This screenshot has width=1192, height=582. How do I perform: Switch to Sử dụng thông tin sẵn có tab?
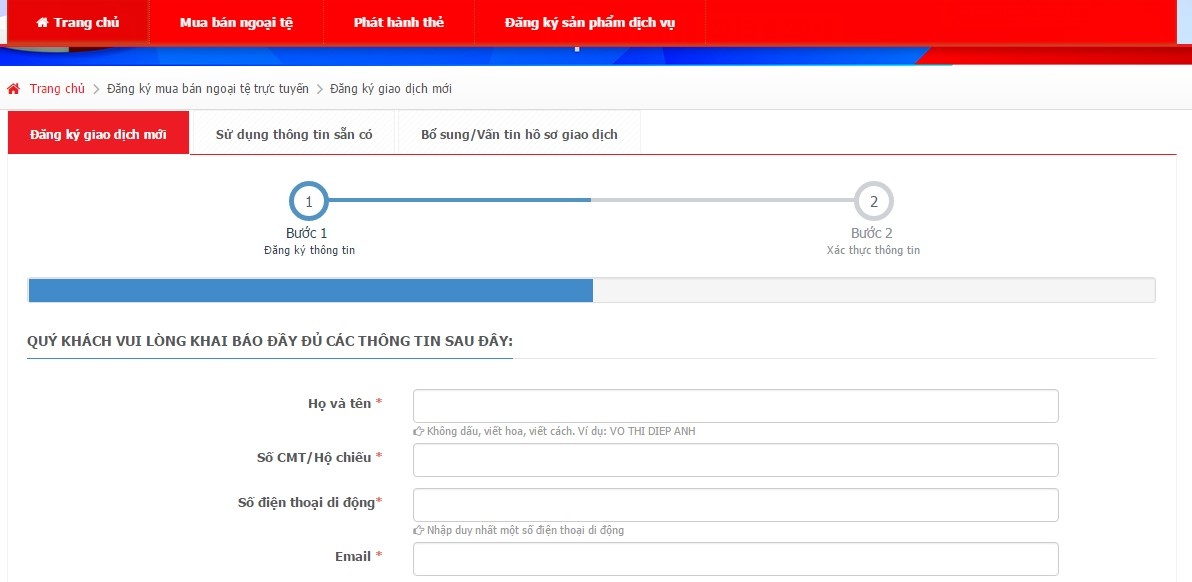coord(294,135)
